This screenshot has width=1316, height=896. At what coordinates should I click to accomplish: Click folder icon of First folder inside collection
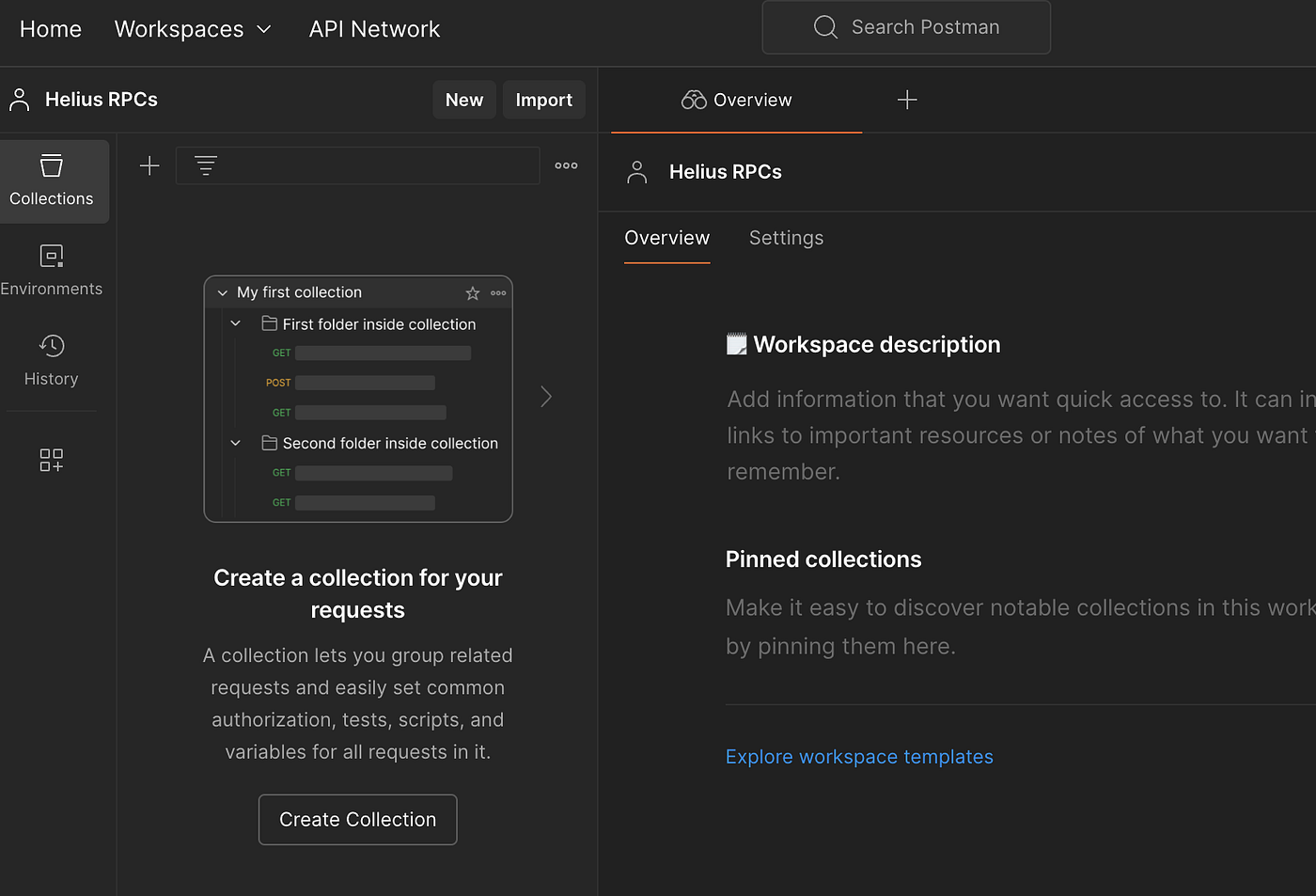pyautogui.click(x=269, y=323)
